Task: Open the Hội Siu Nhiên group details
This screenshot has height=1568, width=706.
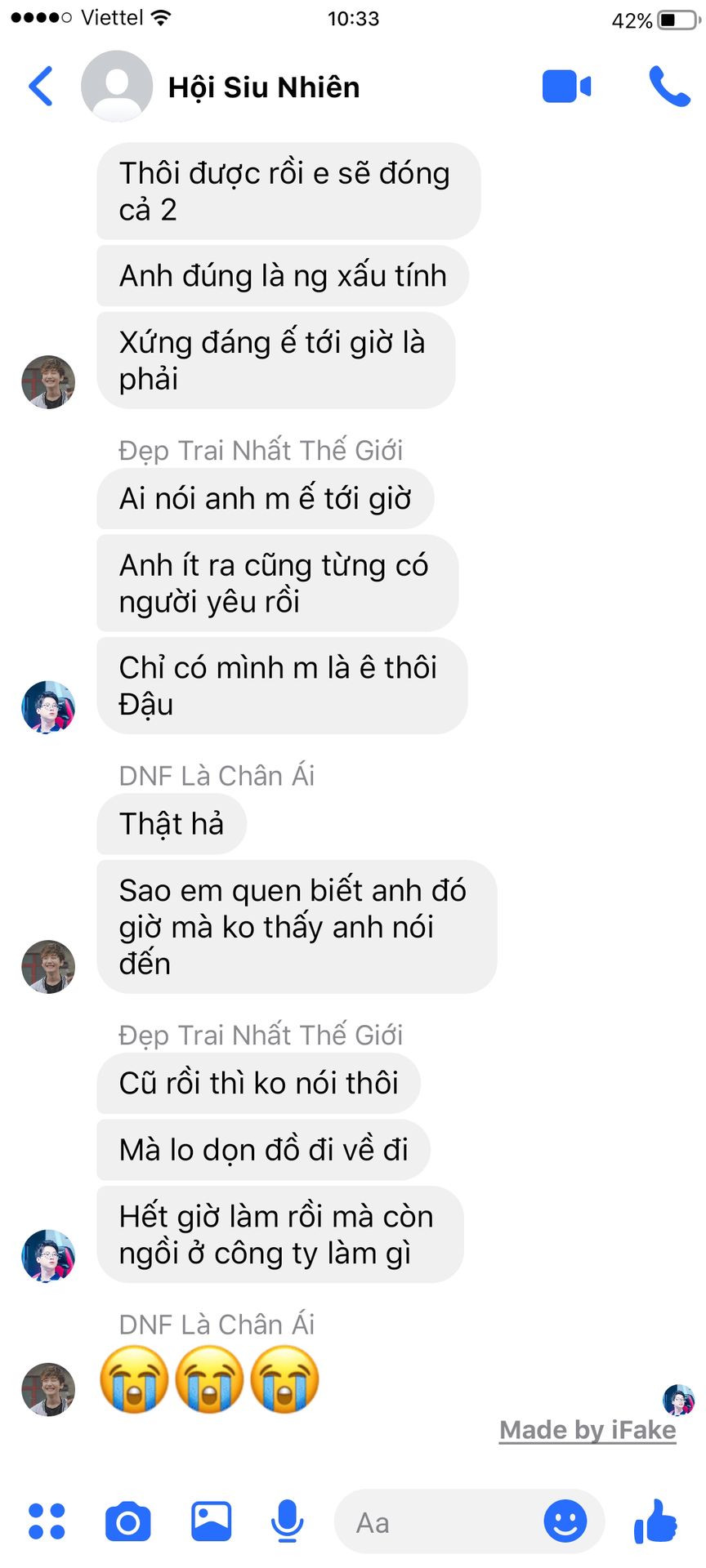Action: click(x=264, y=87)
